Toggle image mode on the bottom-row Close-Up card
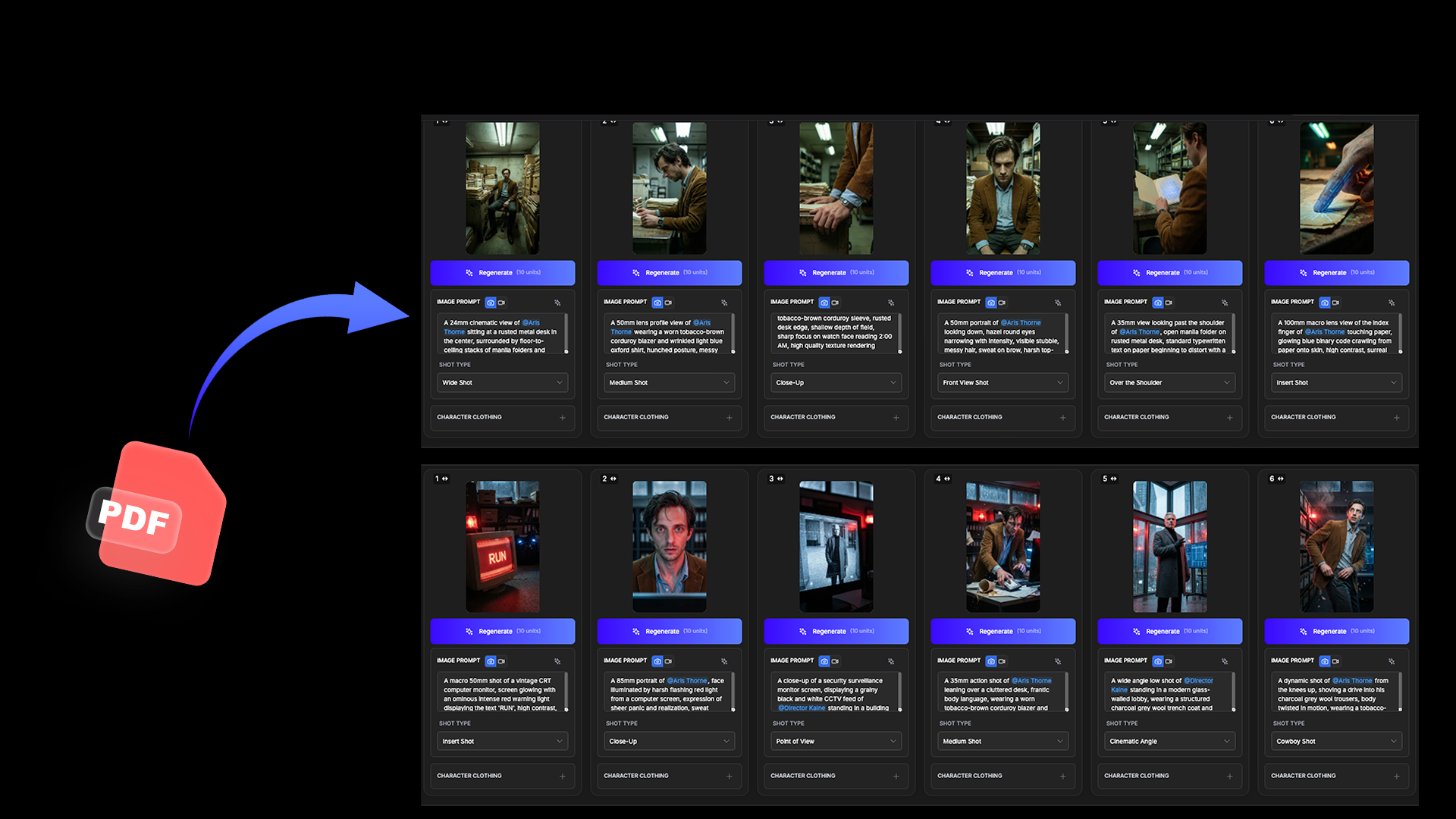Image resolution: width=1456 pixels, height=819 pixels. [x=658, y=661]
